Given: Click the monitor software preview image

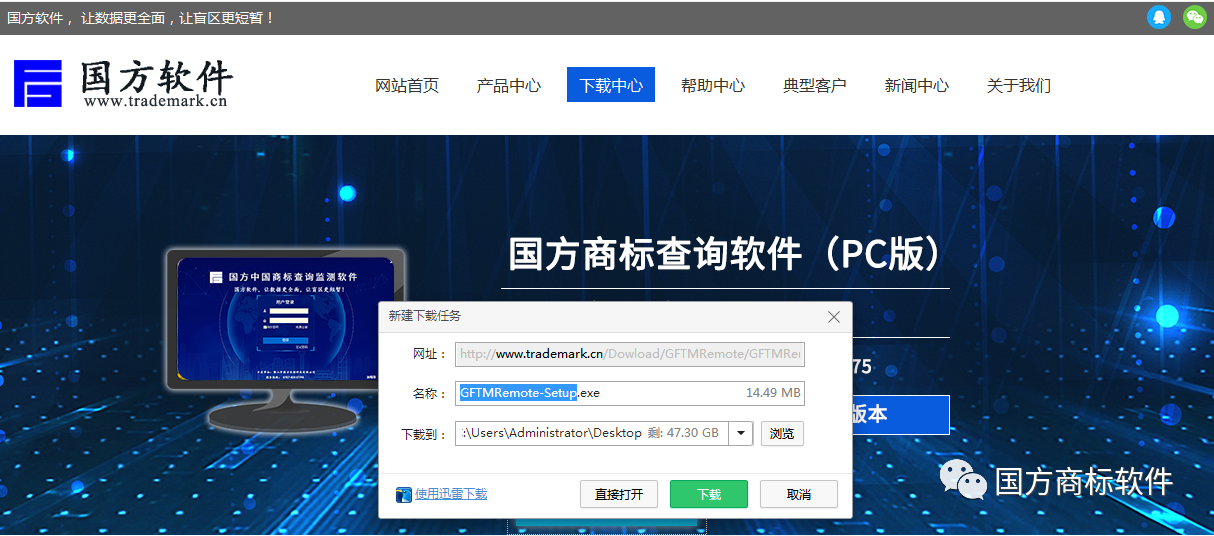Looking at the screenshot, I should tap(284, 339).
